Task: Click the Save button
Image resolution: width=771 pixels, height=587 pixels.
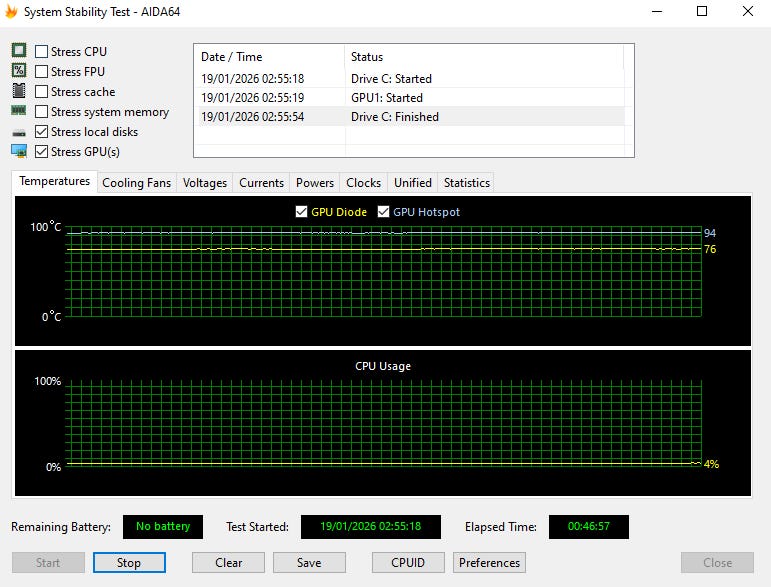Action: 309,562
